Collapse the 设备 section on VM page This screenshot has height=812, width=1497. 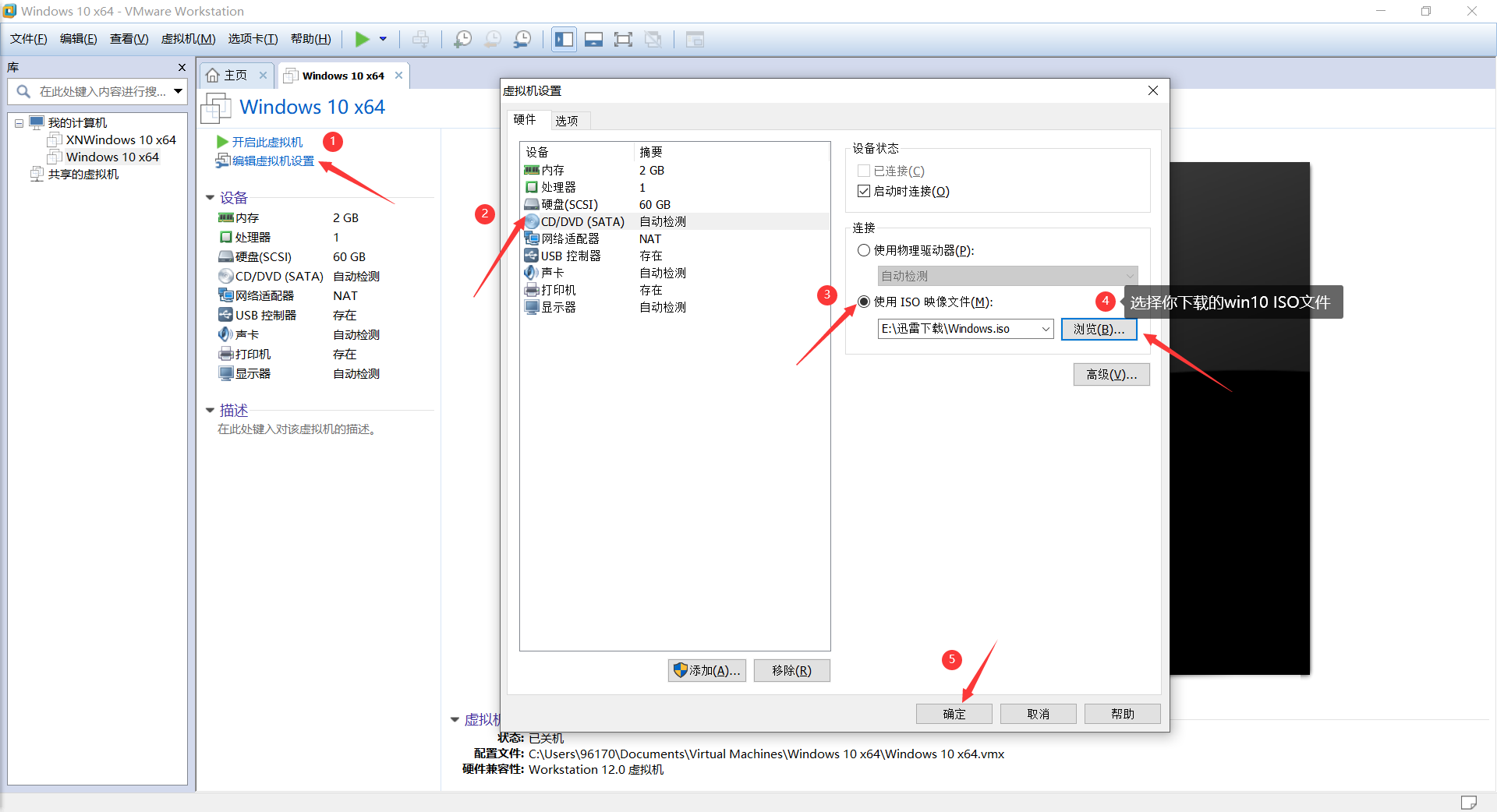[210, 198]
